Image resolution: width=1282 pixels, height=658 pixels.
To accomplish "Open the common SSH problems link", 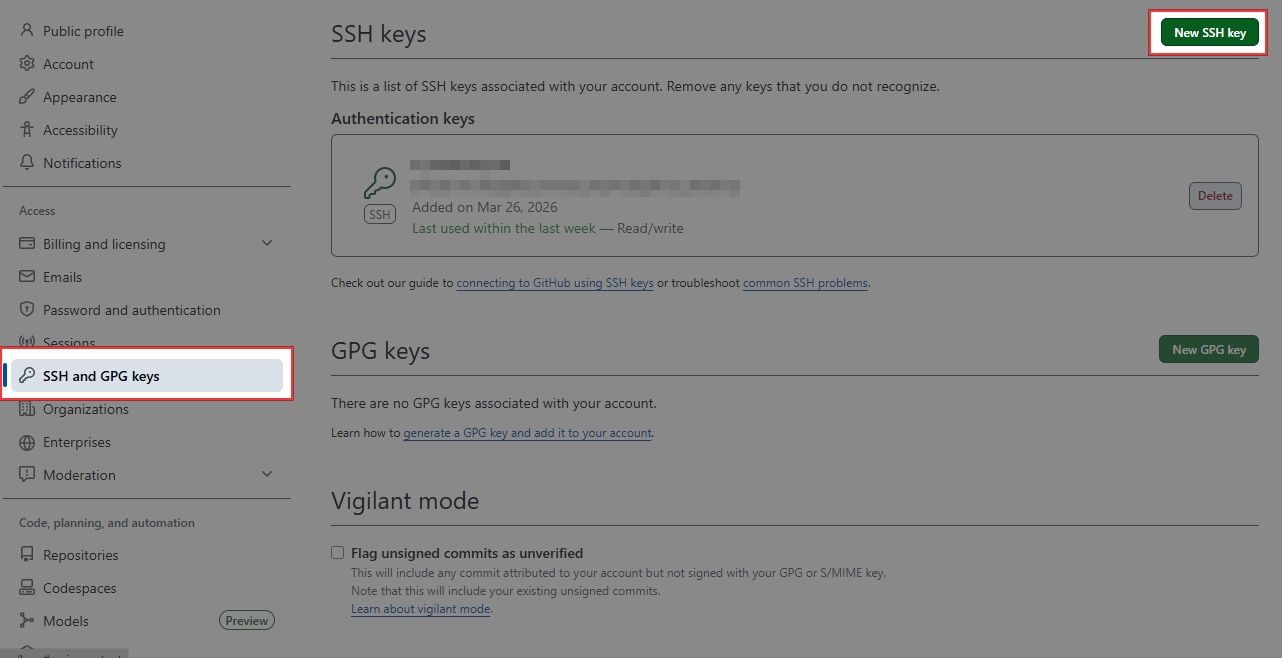I will pyautogui.click(x=805, y=283).
